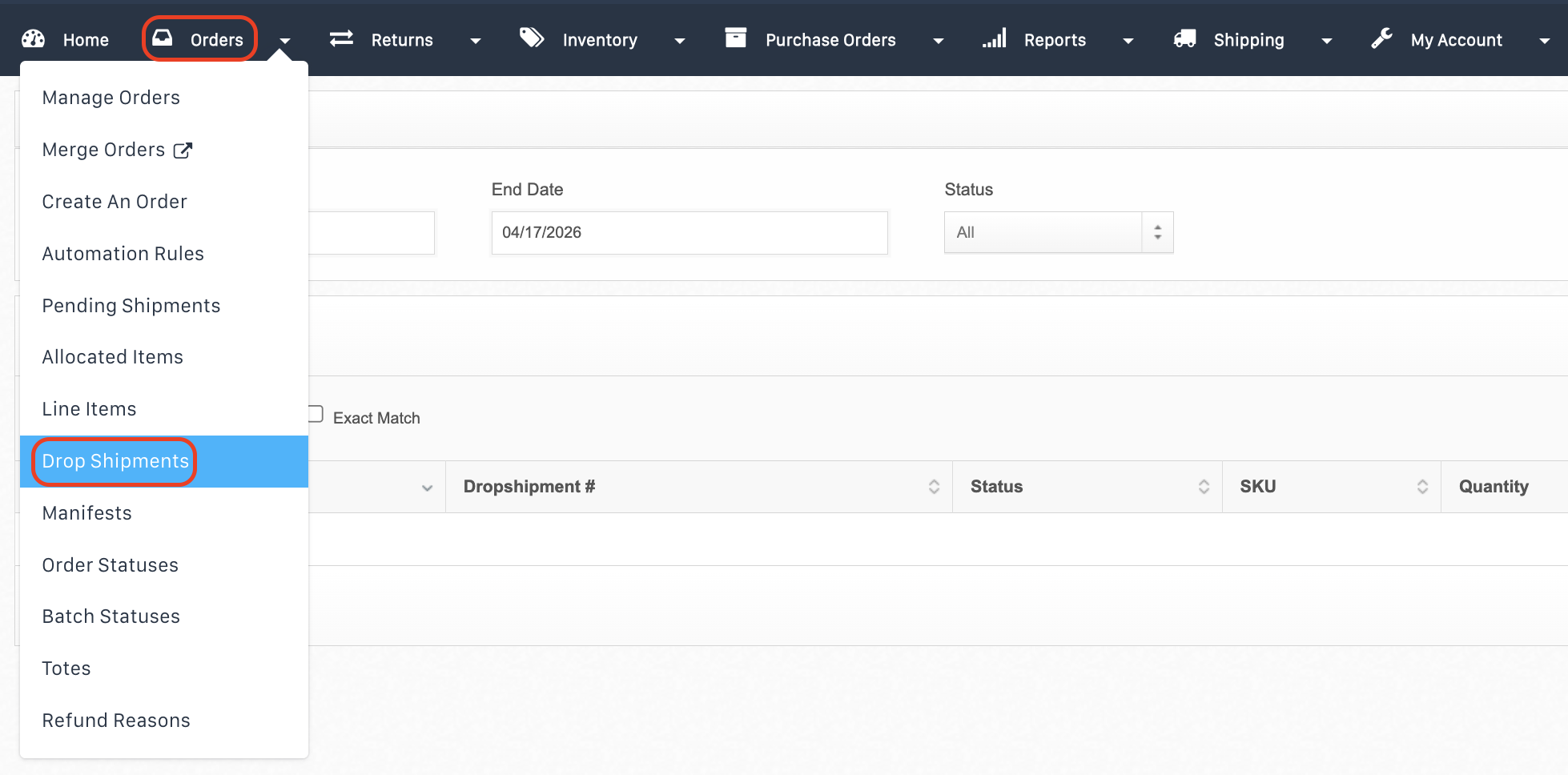Open the Status dropdown showing All

1058,232
